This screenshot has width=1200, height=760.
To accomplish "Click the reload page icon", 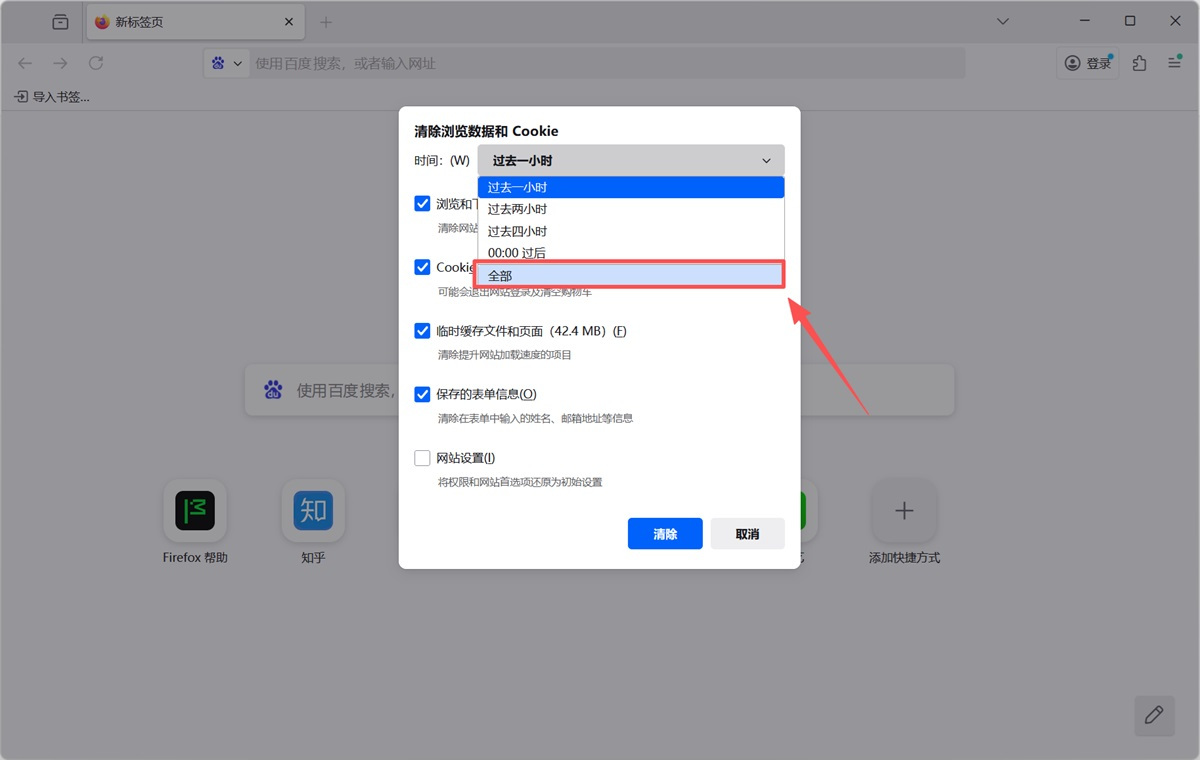I will pyautogui.click(x=96, y=63).
